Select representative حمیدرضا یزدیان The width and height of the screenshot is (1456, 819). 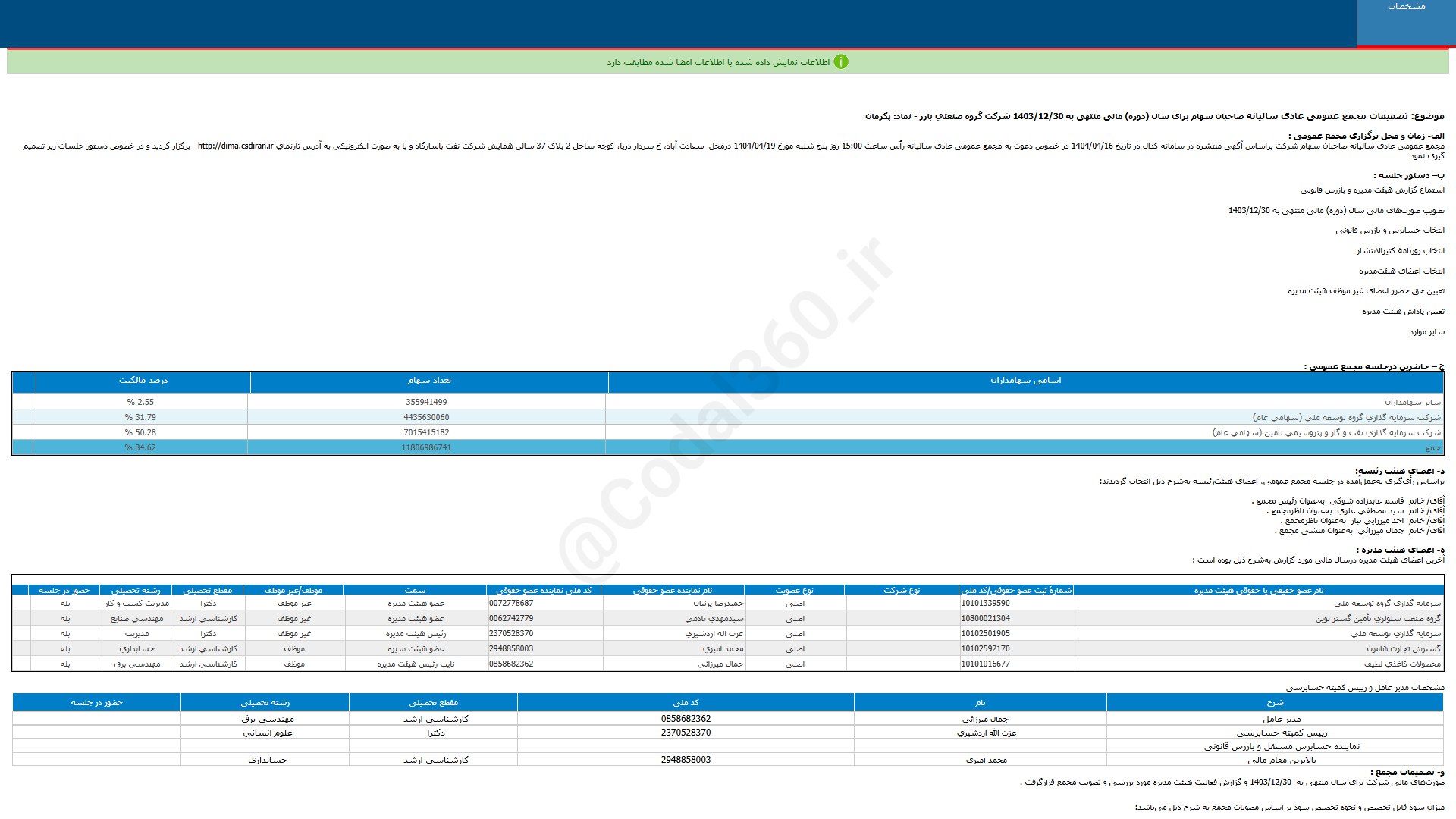point(718,604)
